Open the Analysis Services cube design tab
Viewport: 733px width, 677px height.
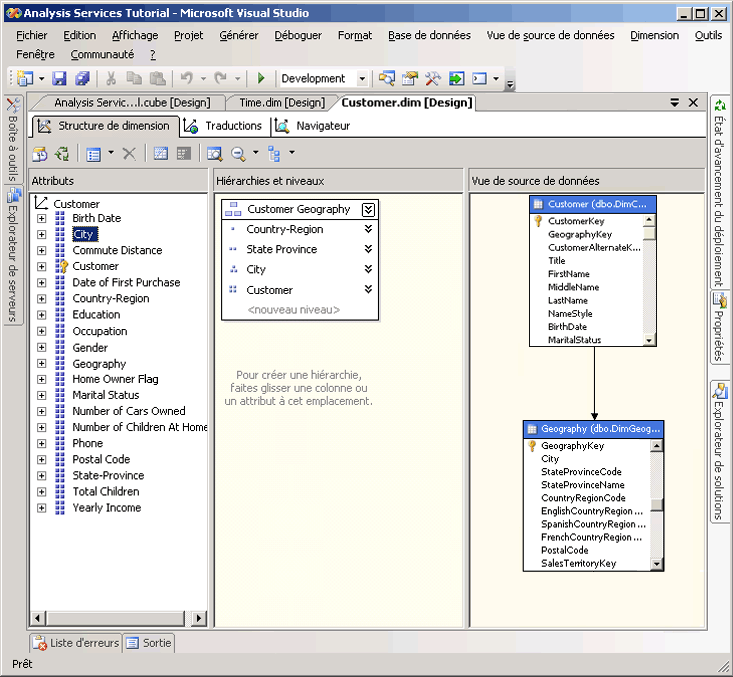(132, 102)
